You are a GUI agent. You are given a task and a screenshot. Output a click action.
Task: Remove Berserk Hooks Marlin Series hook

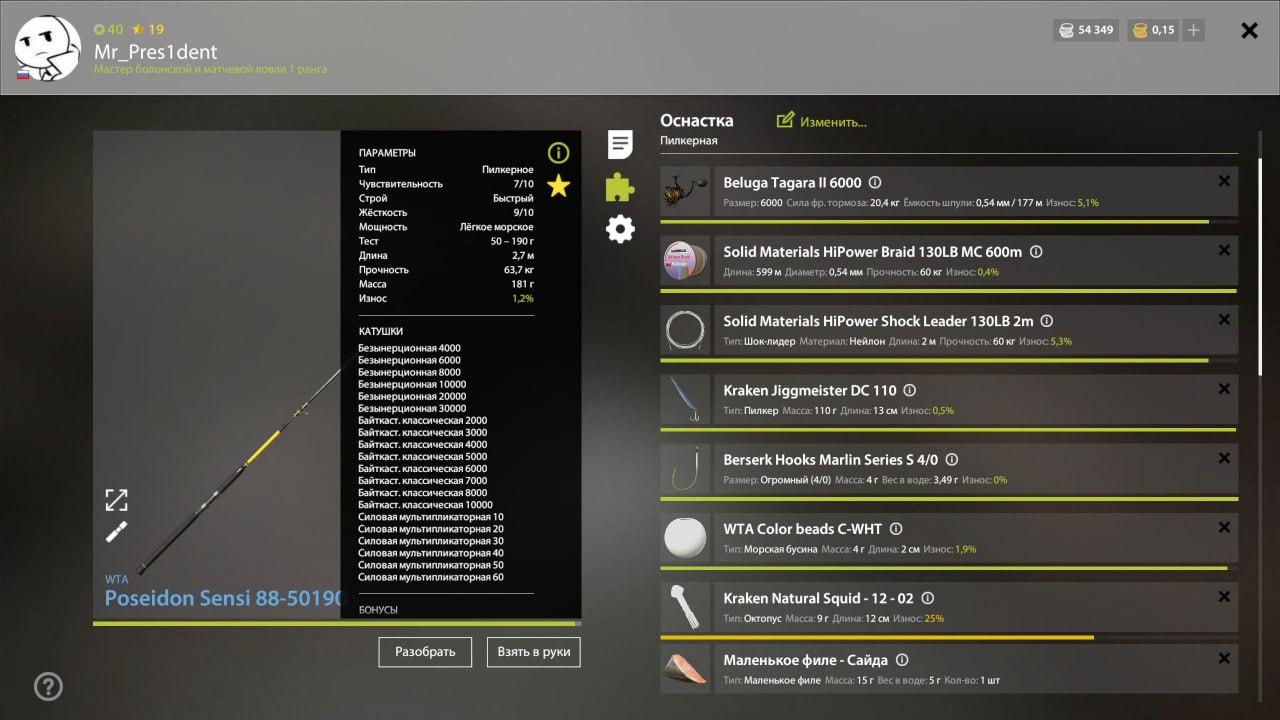[x=1224, y=458]
